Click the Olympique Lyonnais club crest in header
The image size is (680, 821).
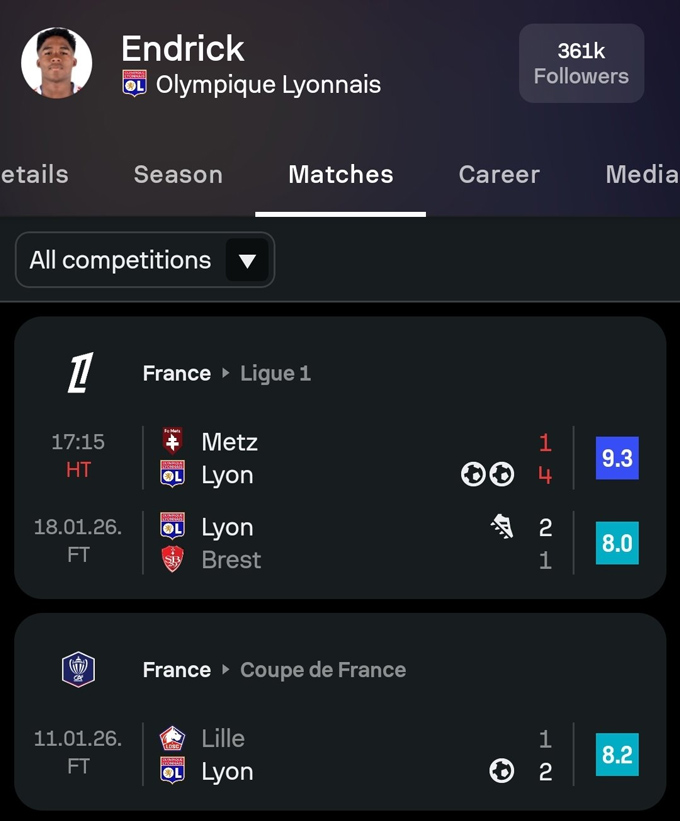134,83
